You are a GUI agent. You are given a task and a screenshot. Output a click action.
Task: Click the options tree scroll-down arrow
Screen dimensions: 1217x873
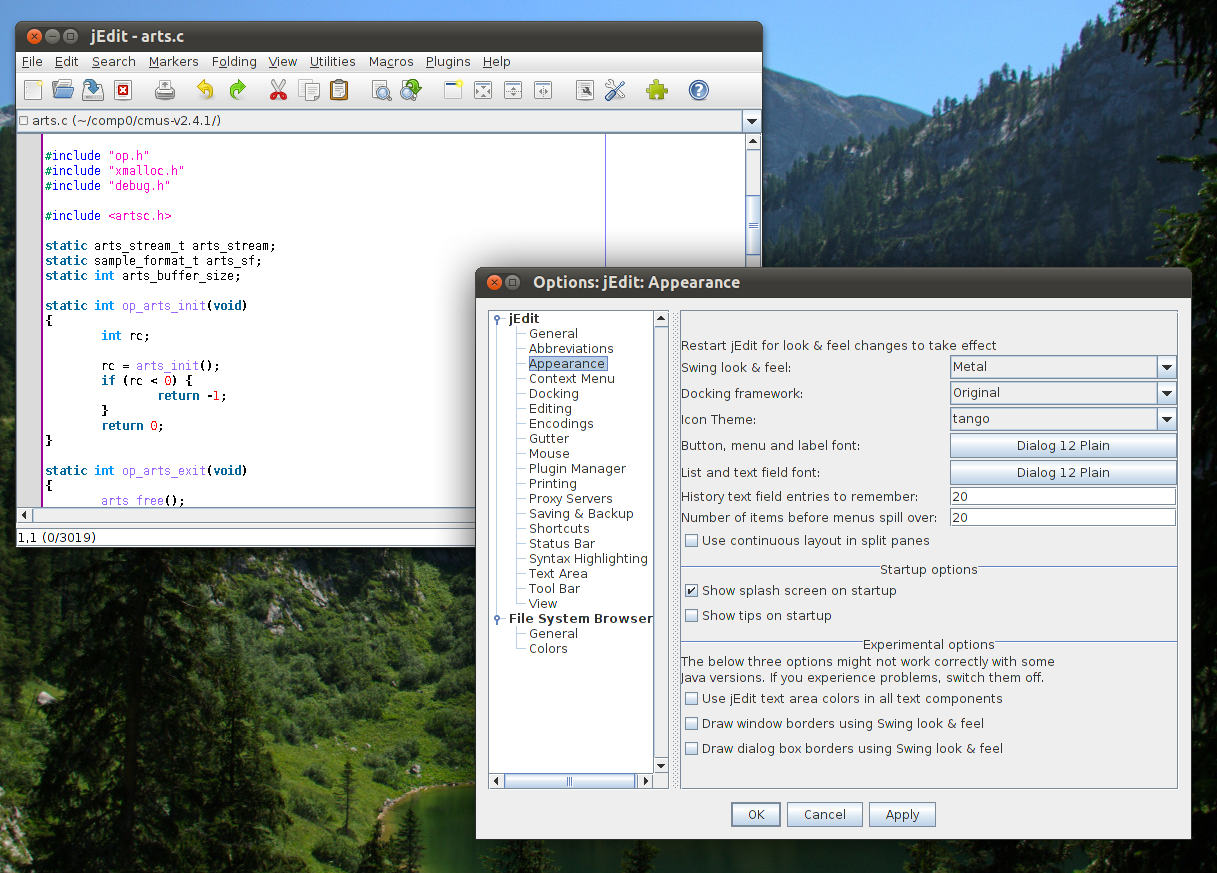(x=661, y=766)
